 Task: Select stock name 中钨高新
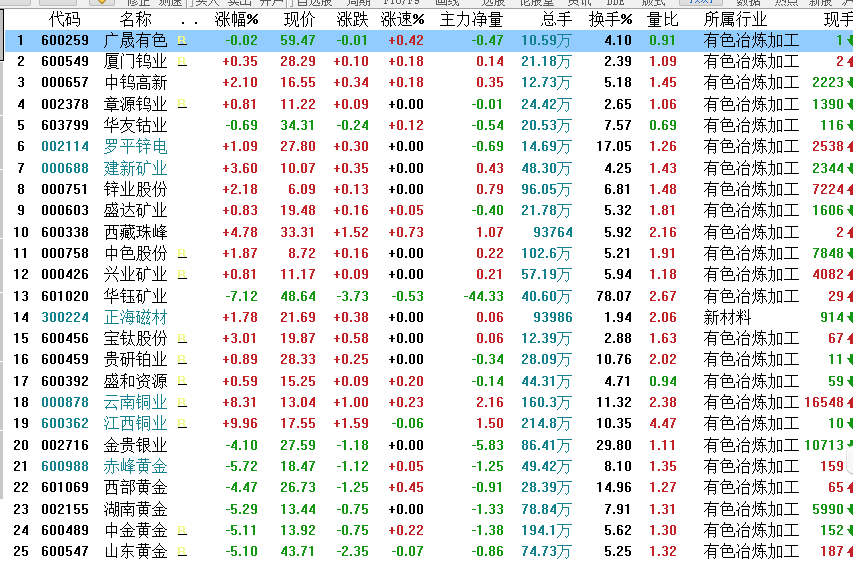pos(135,83)
